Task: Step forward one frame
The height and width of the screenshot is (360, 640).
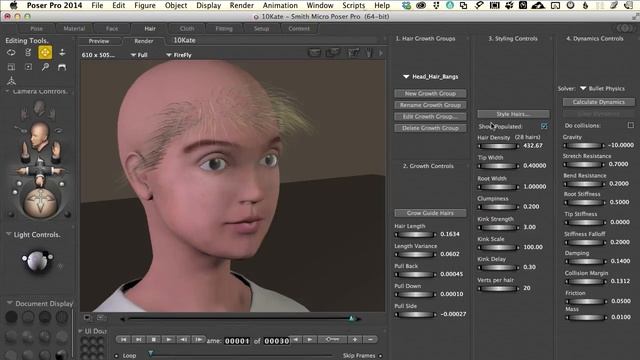Action: (x=198, y=339)
